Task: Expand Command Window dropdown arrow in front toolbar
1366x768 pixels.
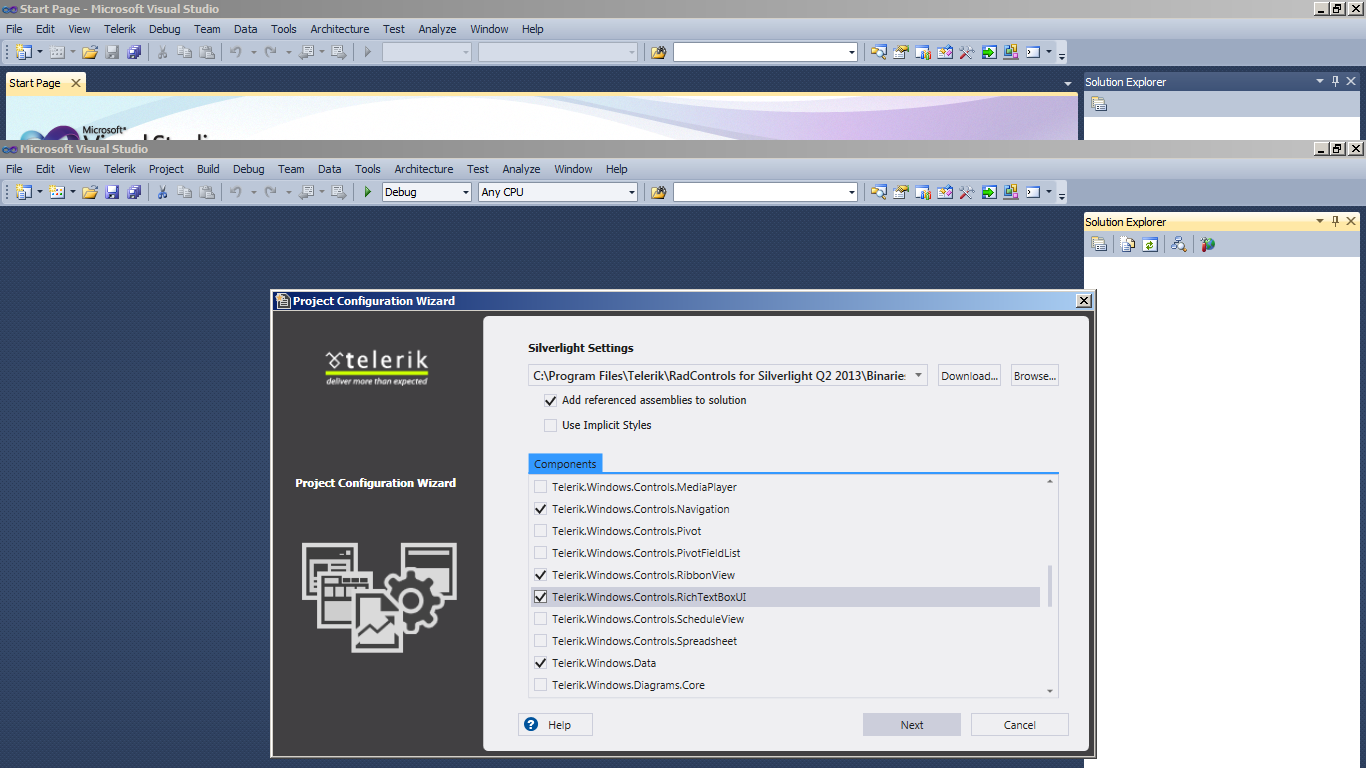Action: pos(1049,192)
